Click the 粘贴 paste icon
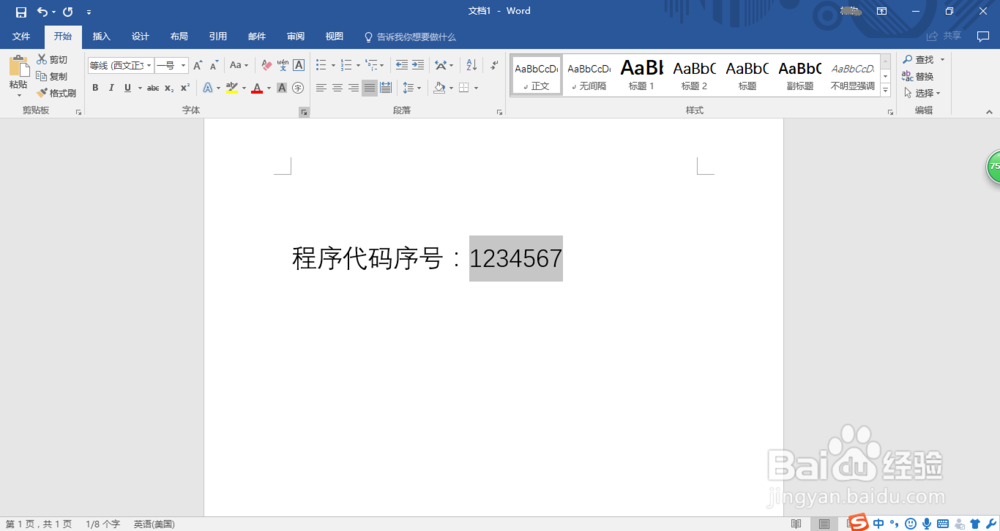This screenshot has height=531, width=1000. click(x=18, y=67)
